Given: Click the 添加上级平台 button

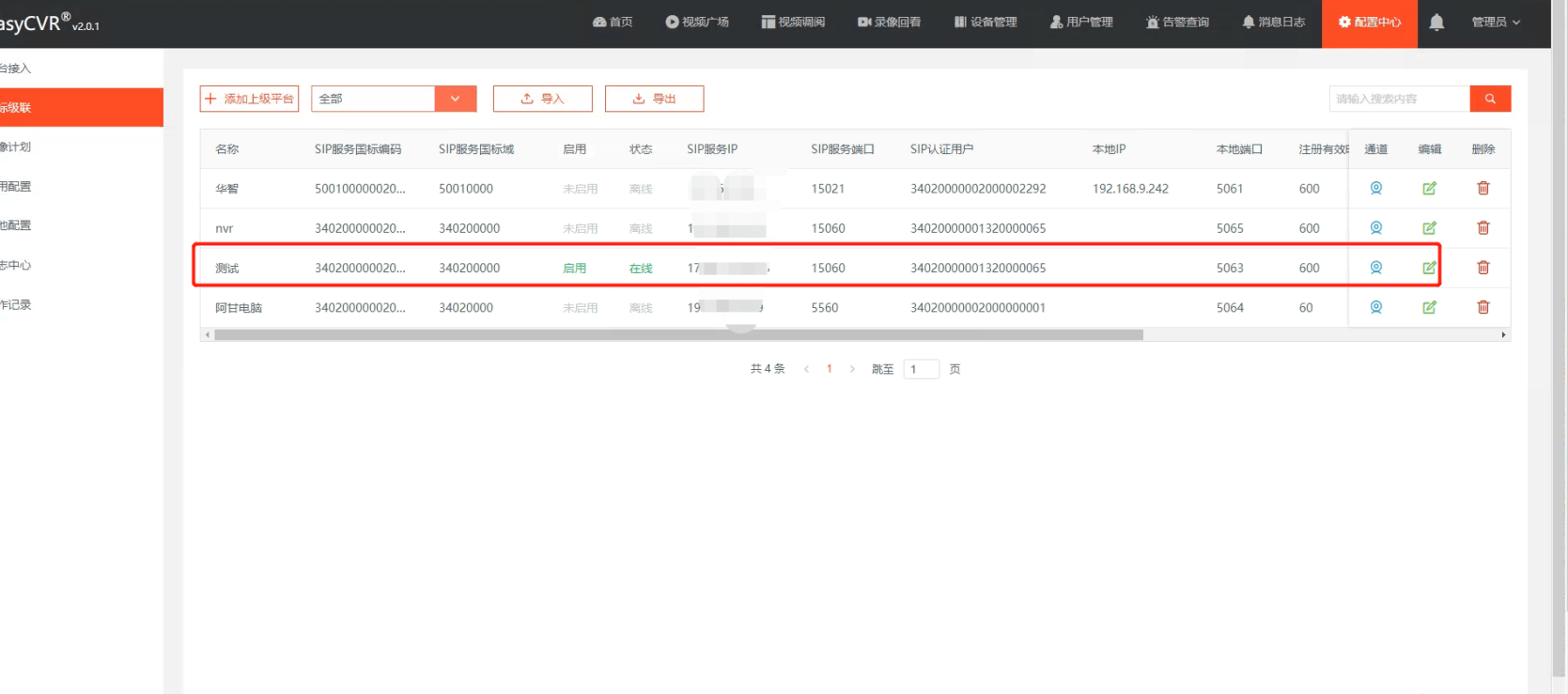Looking at the screenshot, I should pyautogui.click(x=249, y=99).
